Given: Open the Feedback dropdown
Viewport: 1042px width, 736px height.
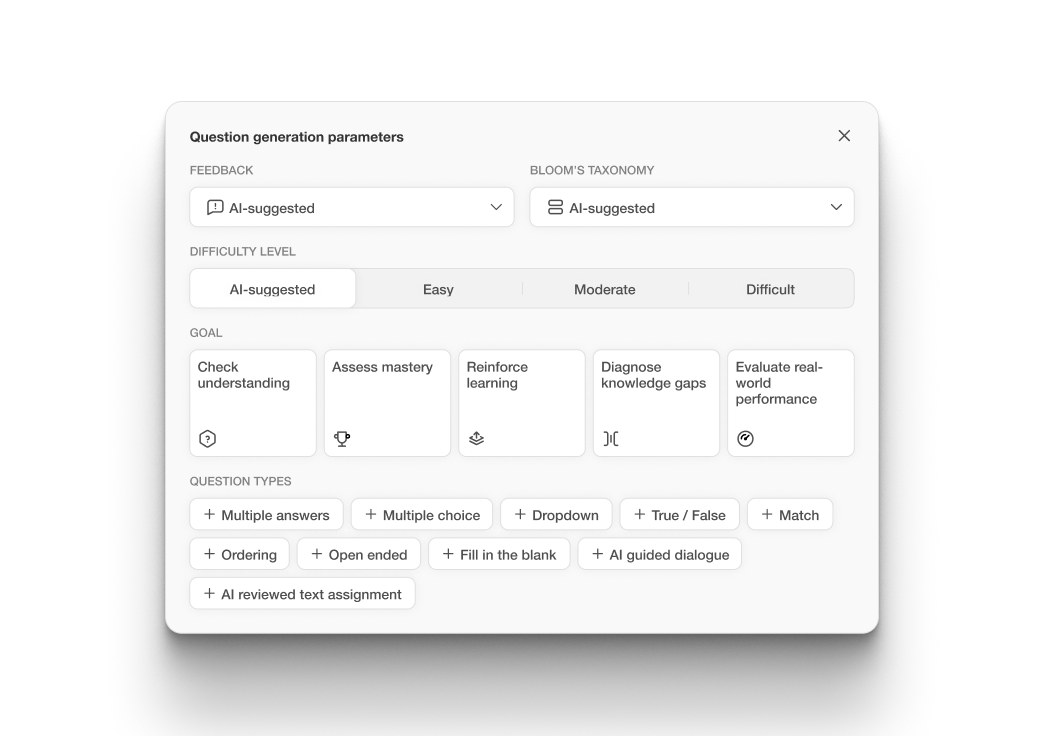Looking at the screenshot, I should click(x=351, y=207).
